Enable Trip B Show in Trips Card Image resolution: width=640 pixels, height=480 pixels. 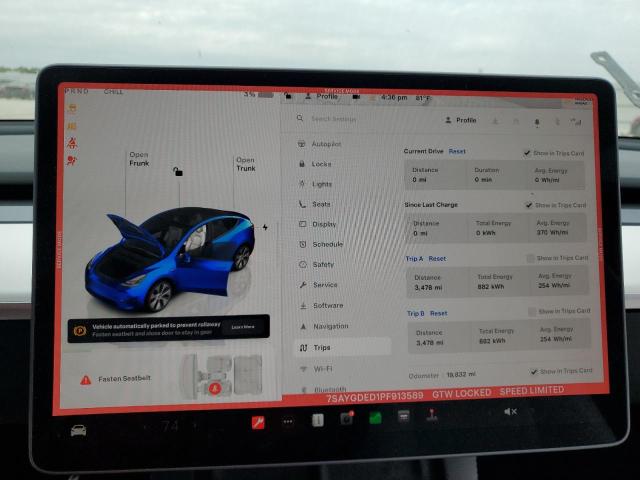click(x=532, y=312)
